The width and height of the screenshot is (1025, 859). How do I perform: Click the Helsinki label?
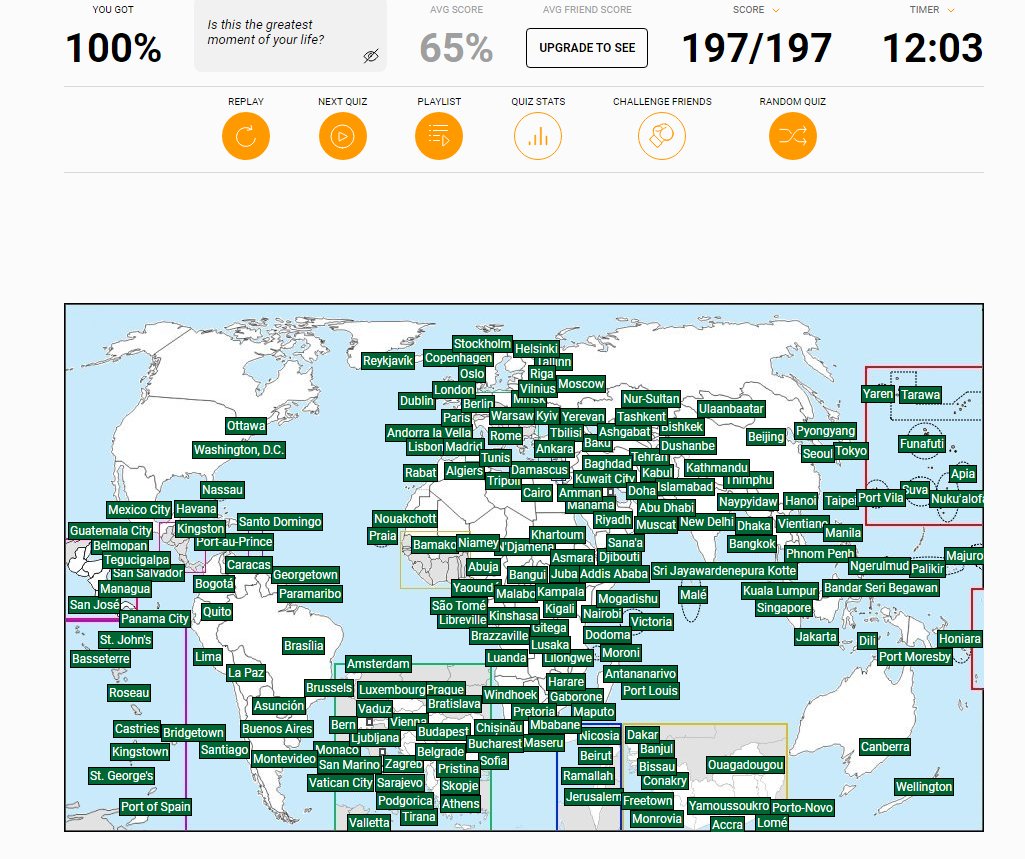536,349
